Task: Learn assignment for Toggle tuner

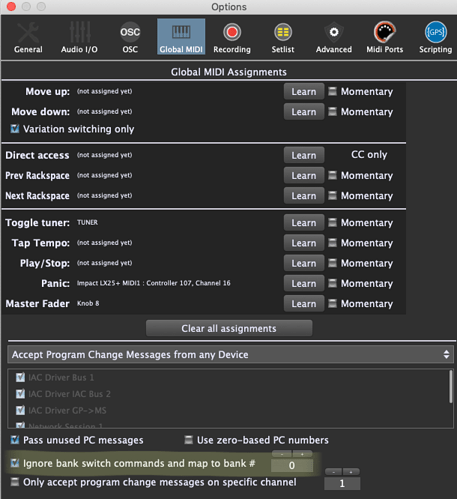Action: pyautogui.click(x=304, y=223)
